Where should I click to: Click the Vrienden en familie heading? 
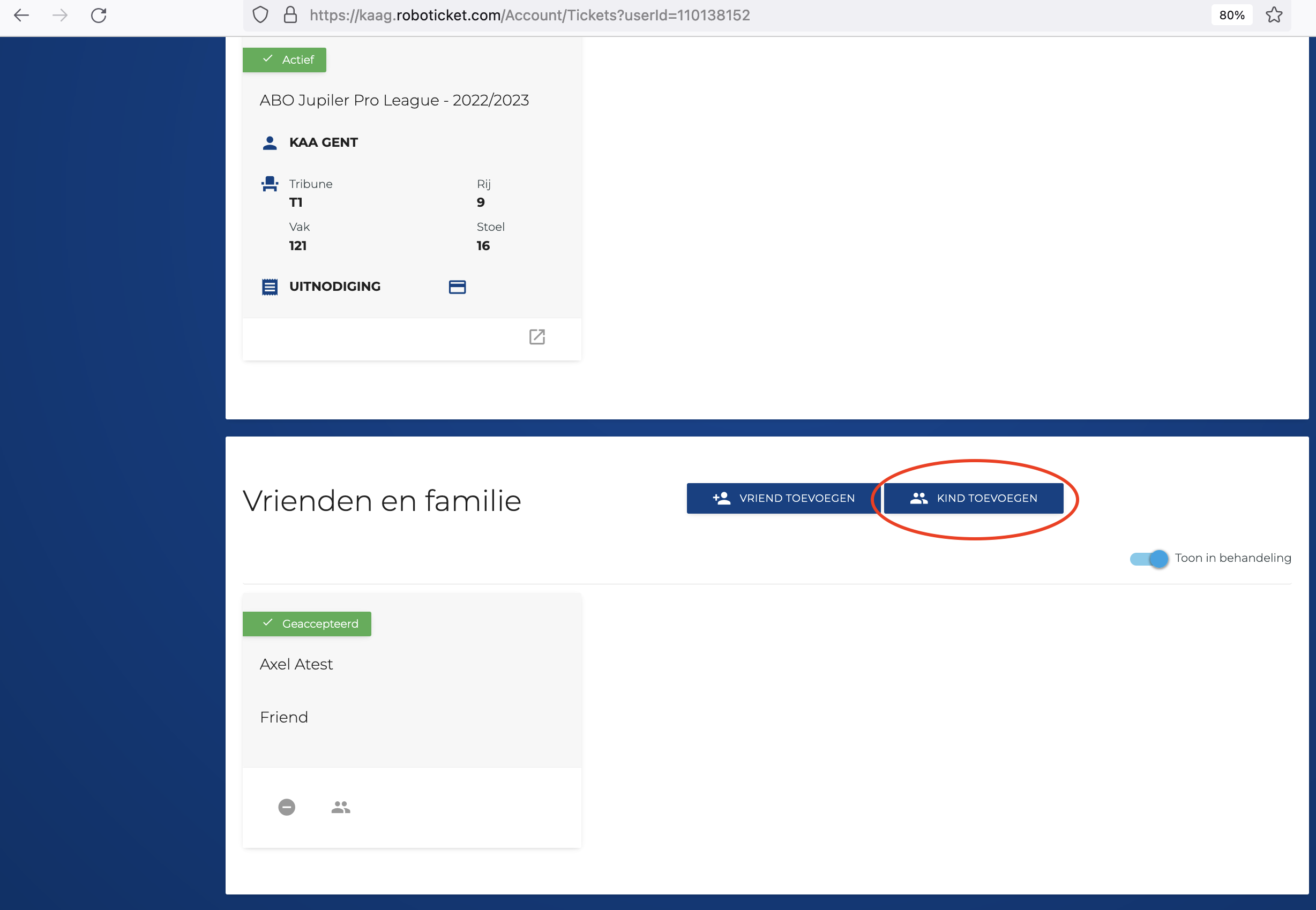click(x=382, y=501)
